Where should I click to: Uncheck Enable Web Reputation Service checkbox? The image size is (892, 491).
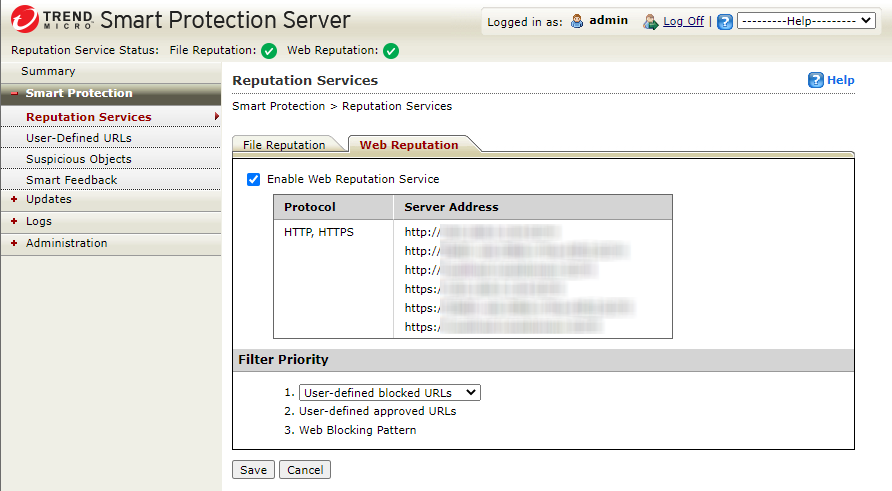coord(254,179)
